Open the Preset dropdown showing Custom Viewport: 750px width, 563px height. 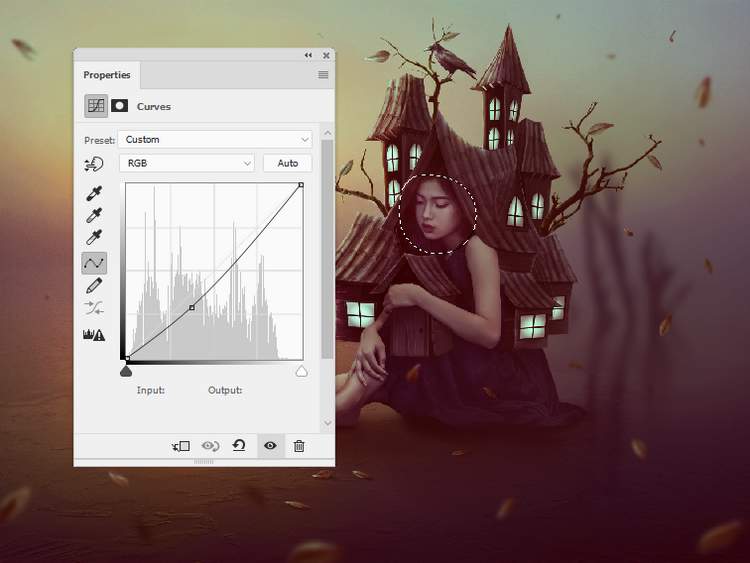click(x=215, y=139)
